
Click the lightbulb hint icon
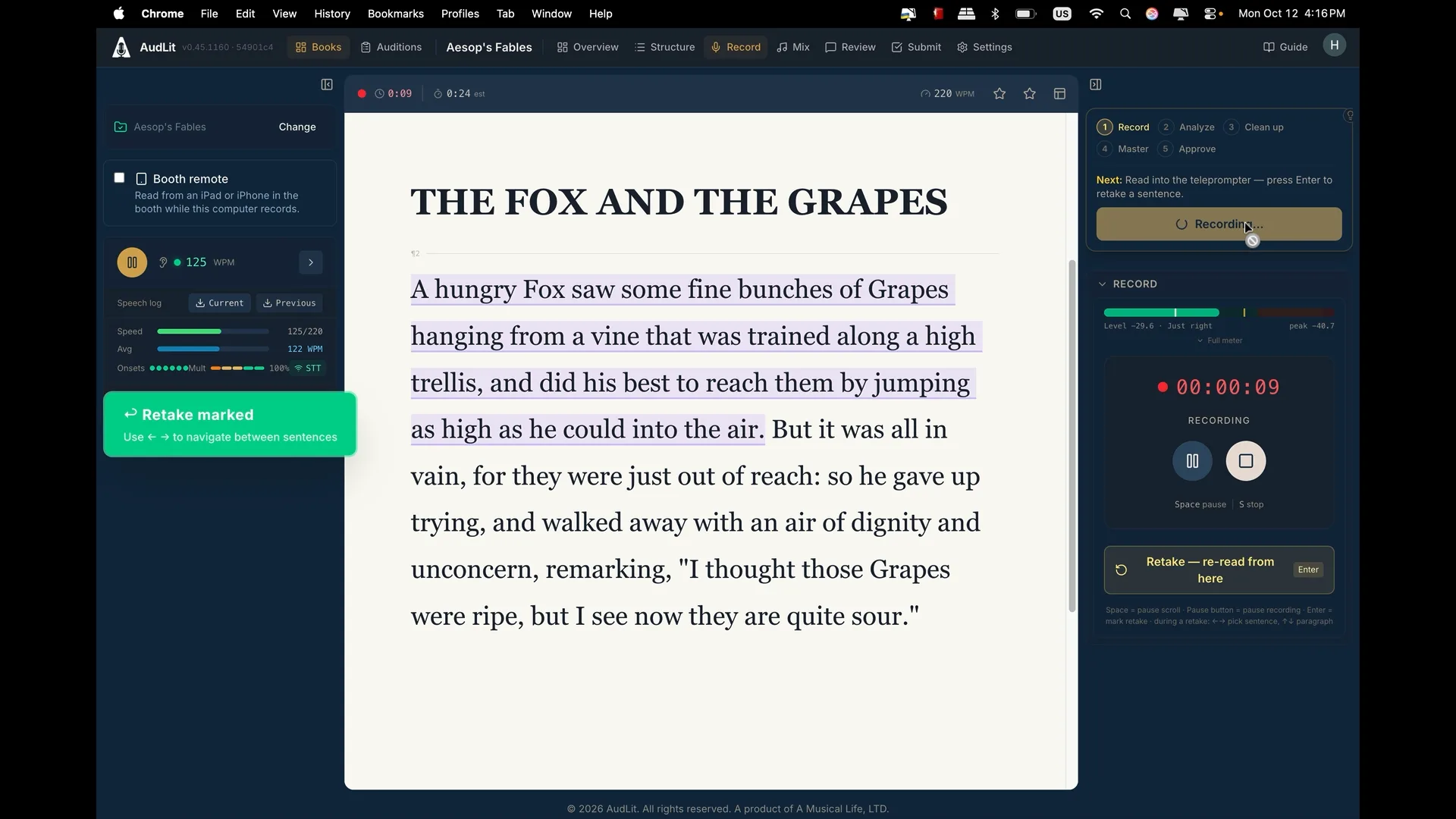tap(1350, 115)
